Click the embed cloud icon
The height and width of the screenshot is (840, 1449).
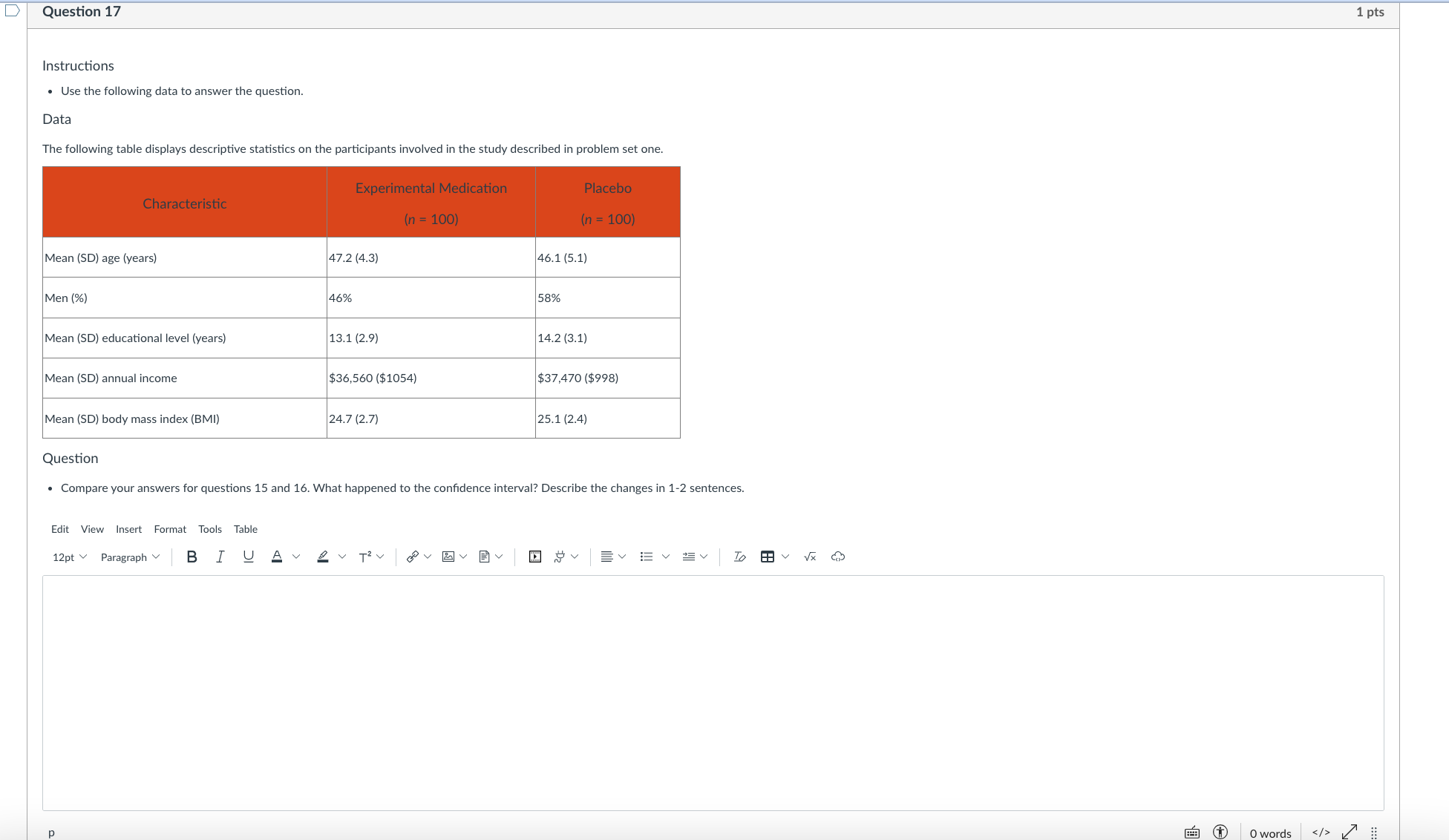pos(838,557)
